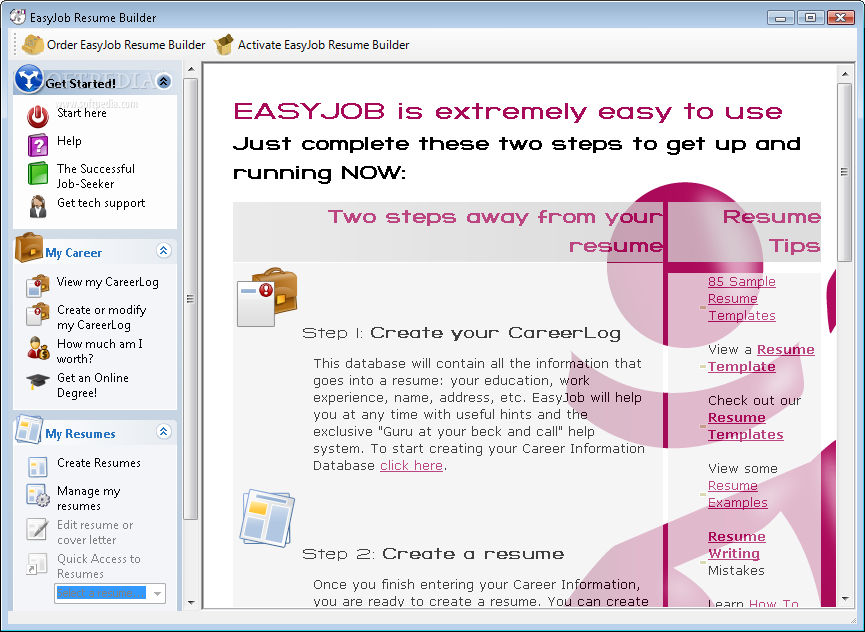Click the Order EasyJob box icon
The width and height of the screenshot is (865, 632).
coord(33,45)
